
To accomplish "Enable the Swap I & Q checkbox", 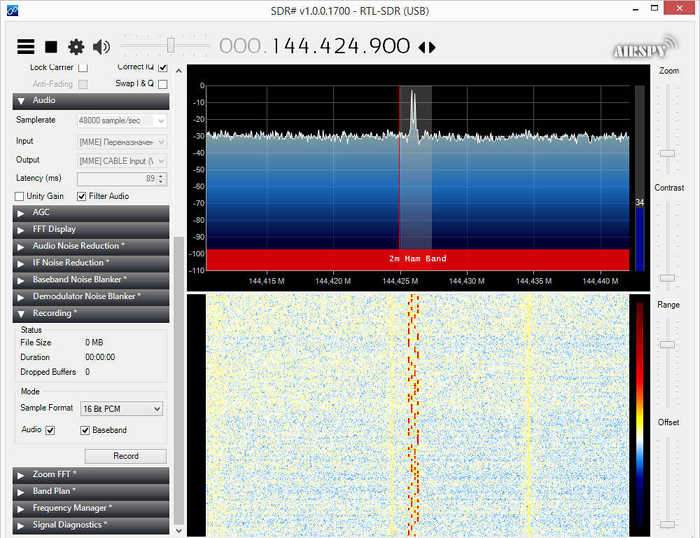I will [x=163, y=84].
